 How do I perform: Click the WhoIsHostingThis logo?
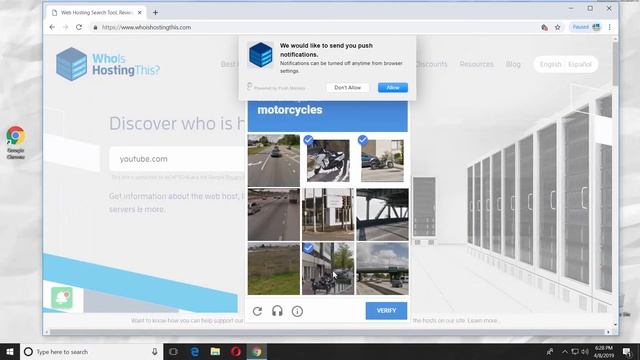point(108,64)
